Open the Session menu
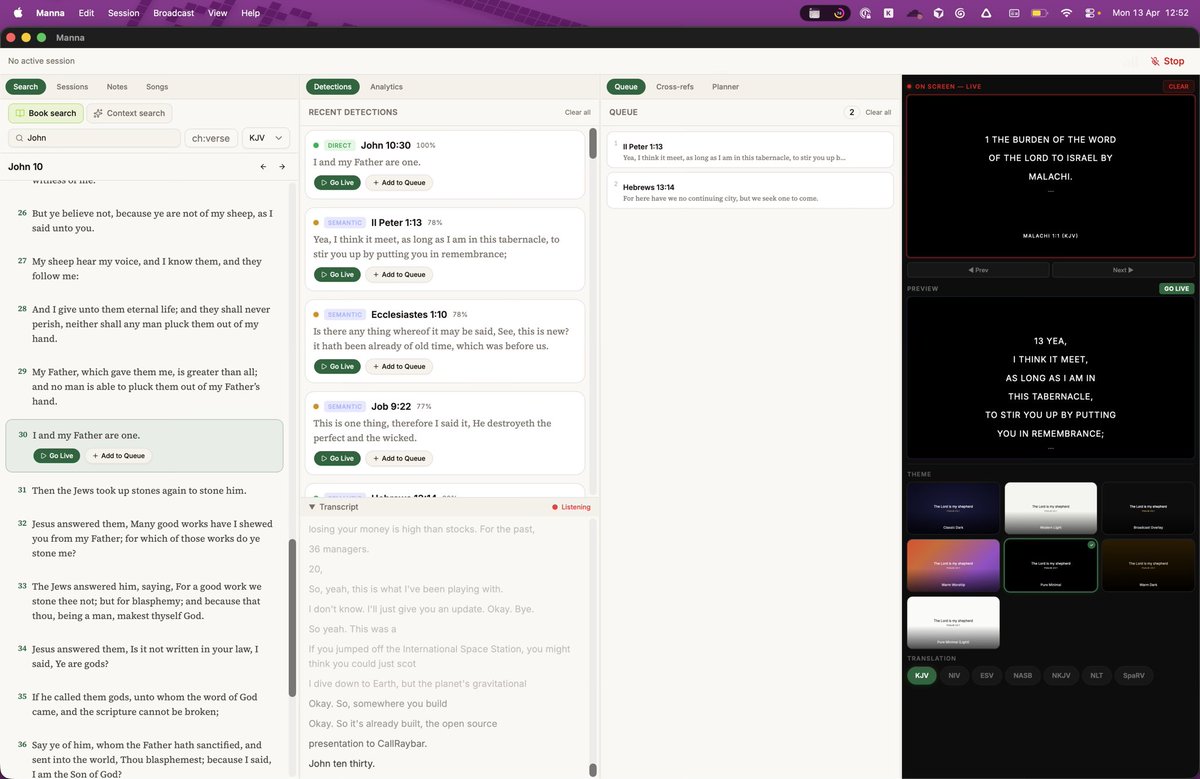 click(124, 13)
